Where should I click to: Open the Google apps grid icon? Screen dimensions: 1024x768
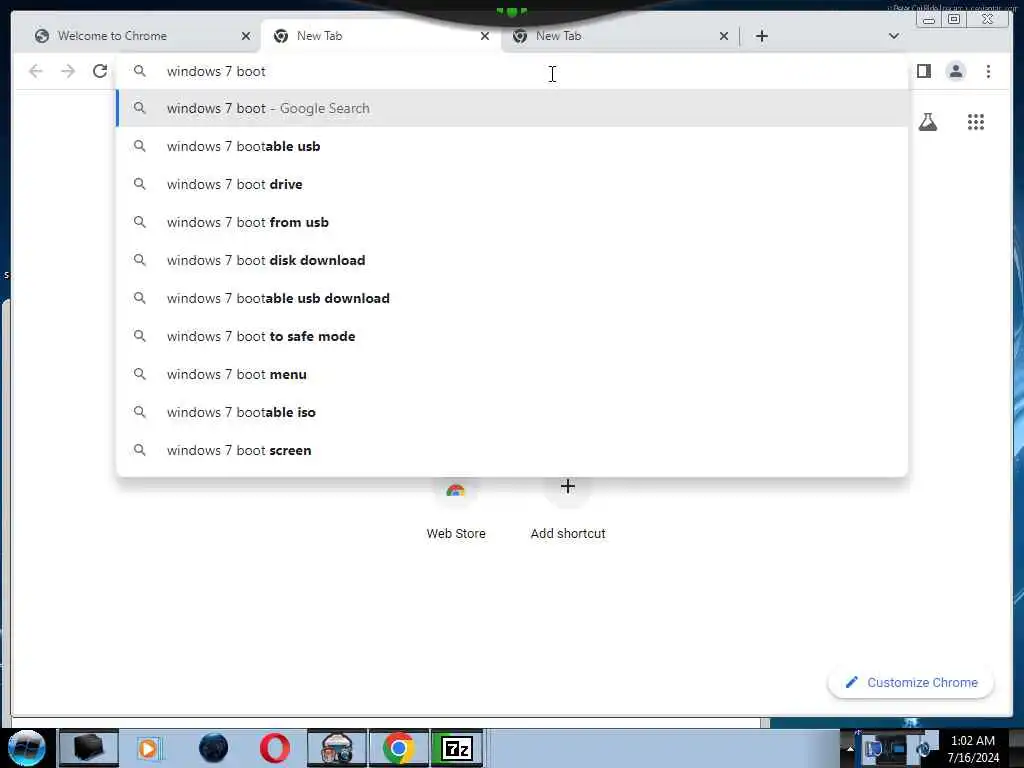pyautogui.click(x=976, y=122)
